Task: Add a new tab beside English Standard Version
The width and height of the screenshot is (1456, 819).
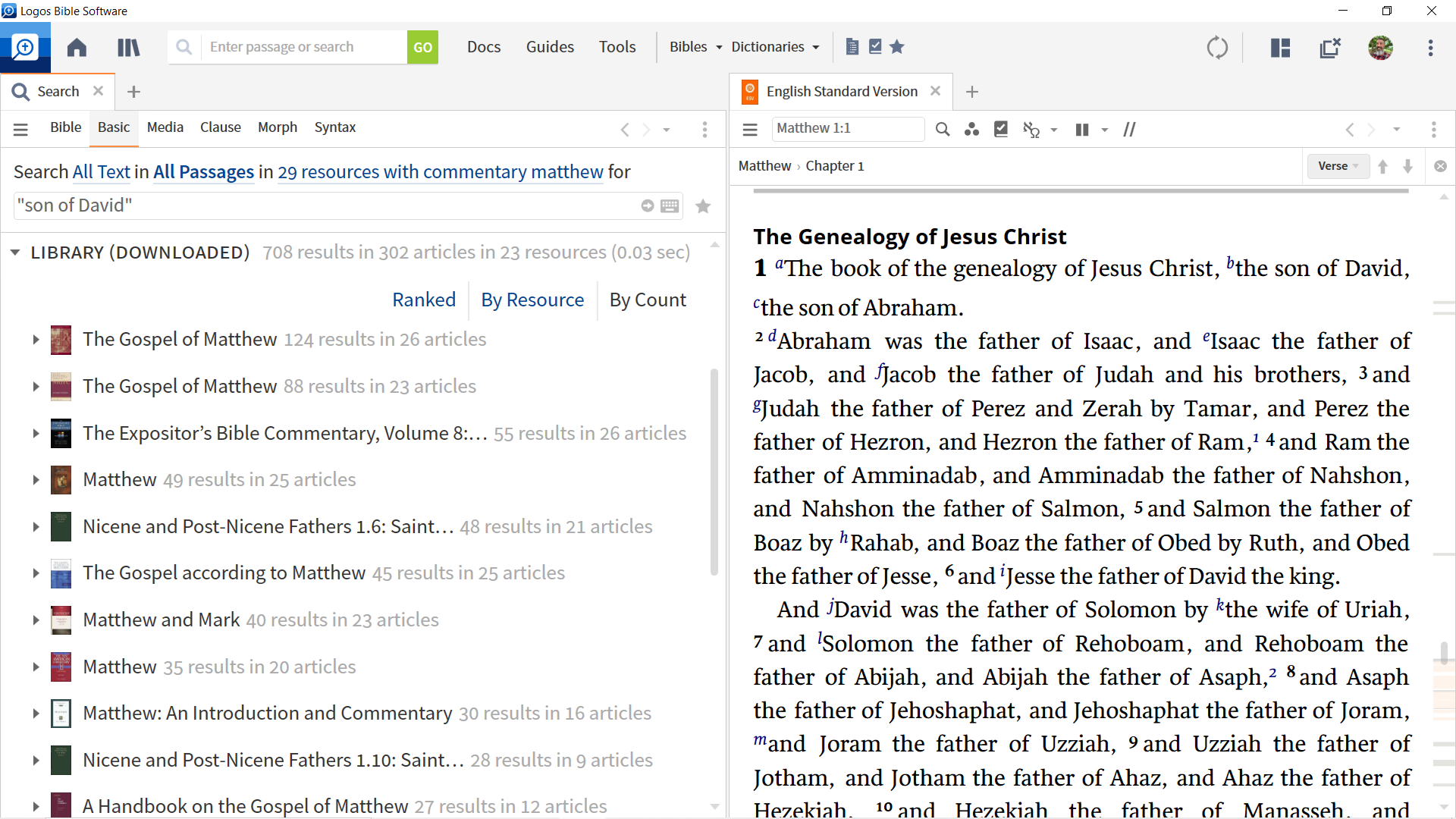Action: [x=972, y=92]
